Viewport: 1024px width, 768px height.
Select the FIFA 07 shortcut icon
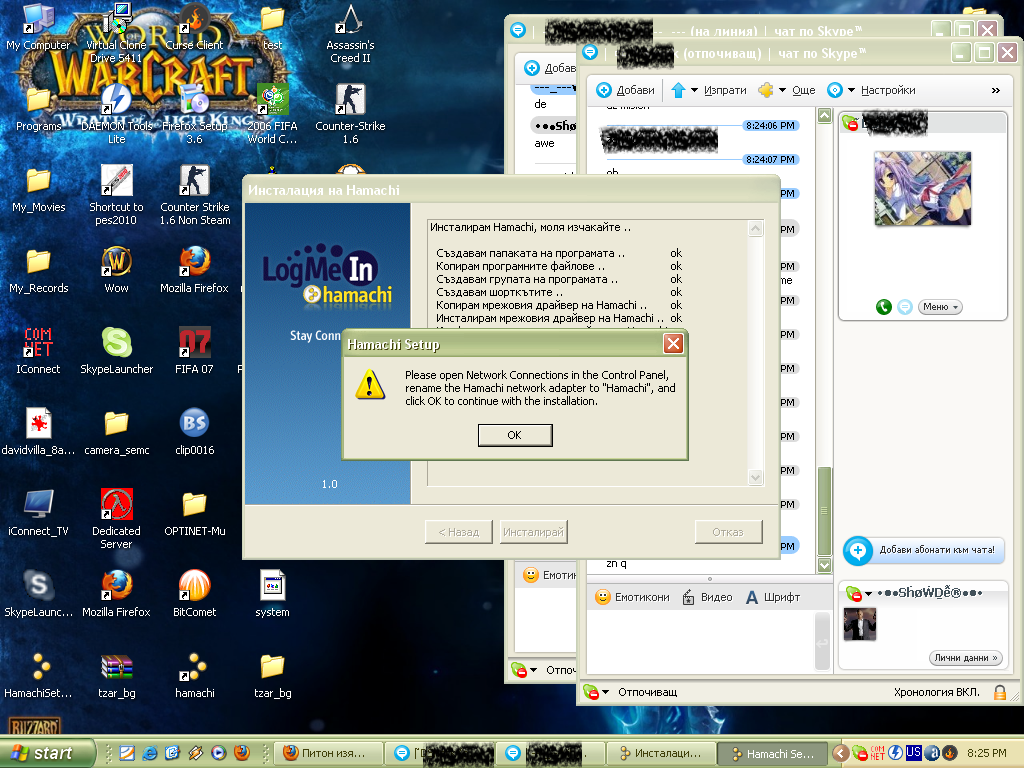[x=194, y=351]
